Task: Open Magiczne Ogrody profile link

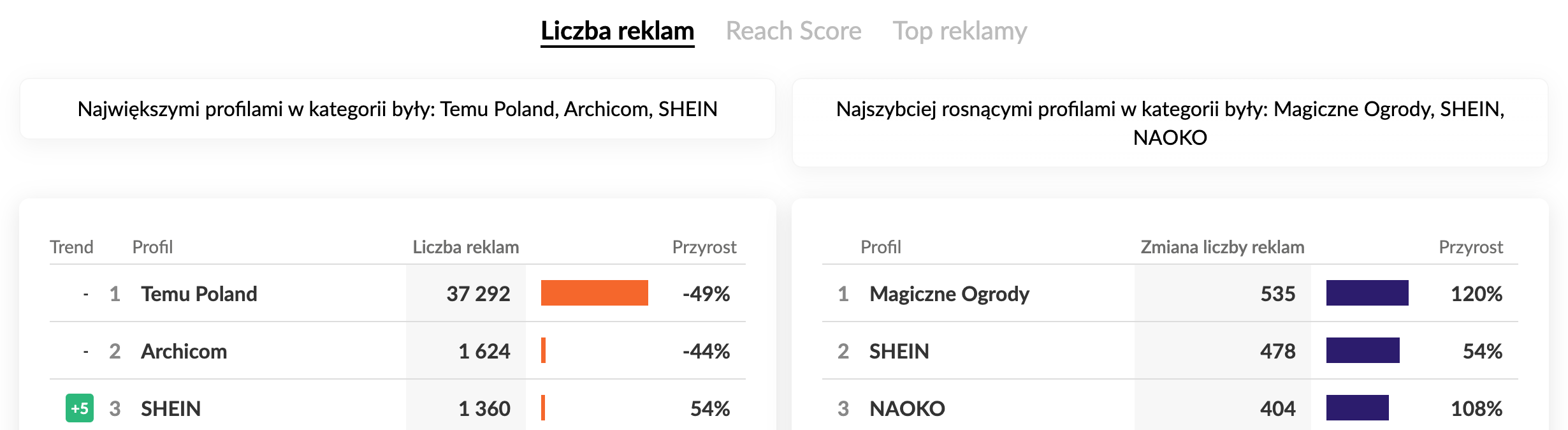Action: click(949, 293)
